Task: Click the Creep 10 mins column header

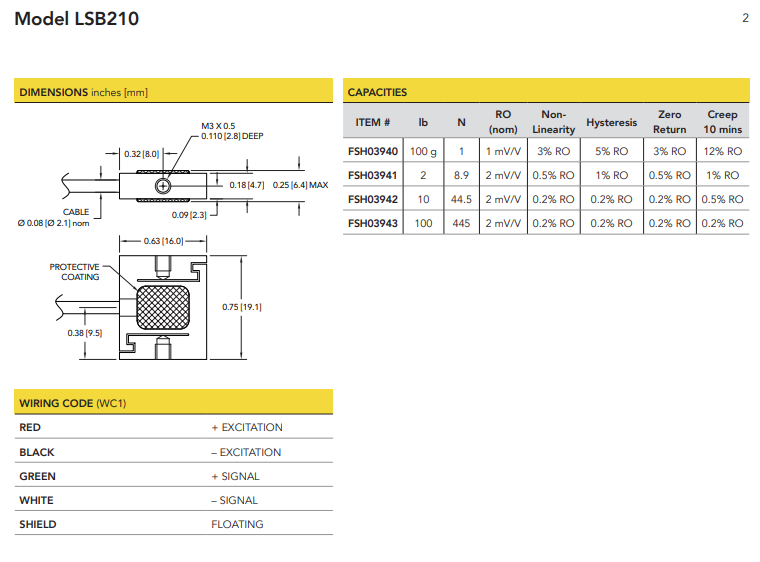Action: [x=722, y=122]
